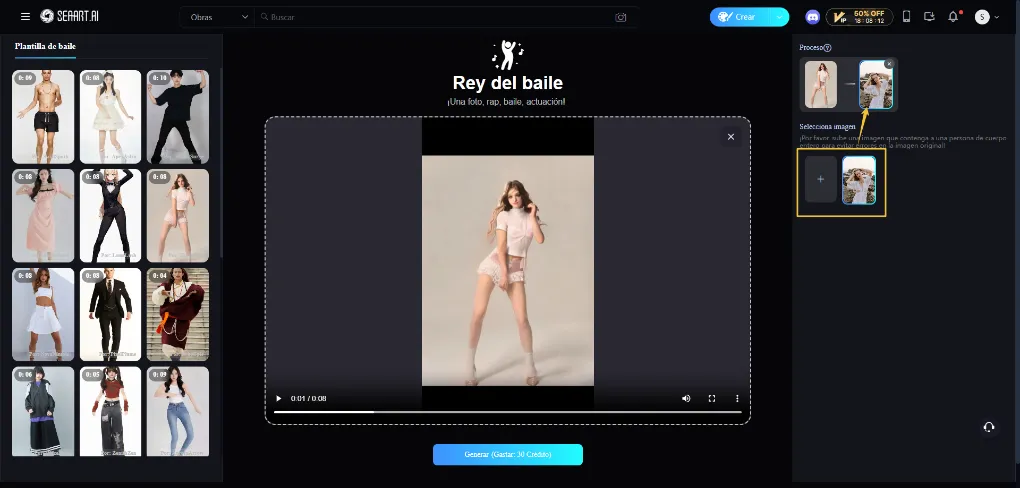Screen dimensions: 1020x488
Task: Click the Generar button
Action: pyautogui.click(x=507, y=454)
